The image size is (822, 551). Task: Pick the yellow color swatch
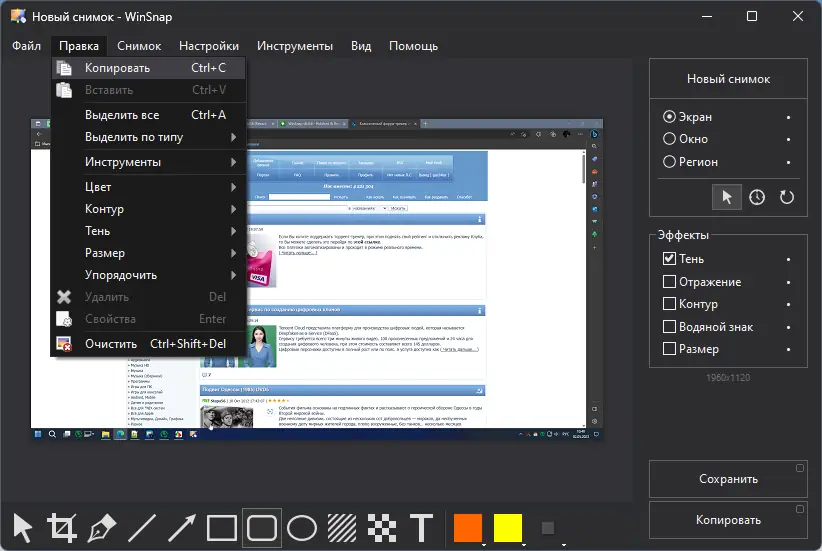507,528
